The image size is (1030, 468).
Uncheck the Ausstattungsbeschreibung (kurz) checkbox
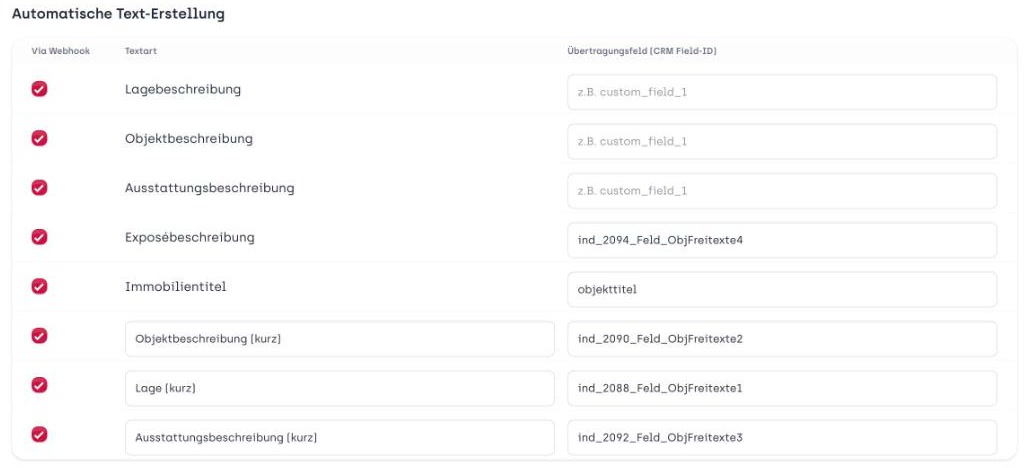(39, 434)
